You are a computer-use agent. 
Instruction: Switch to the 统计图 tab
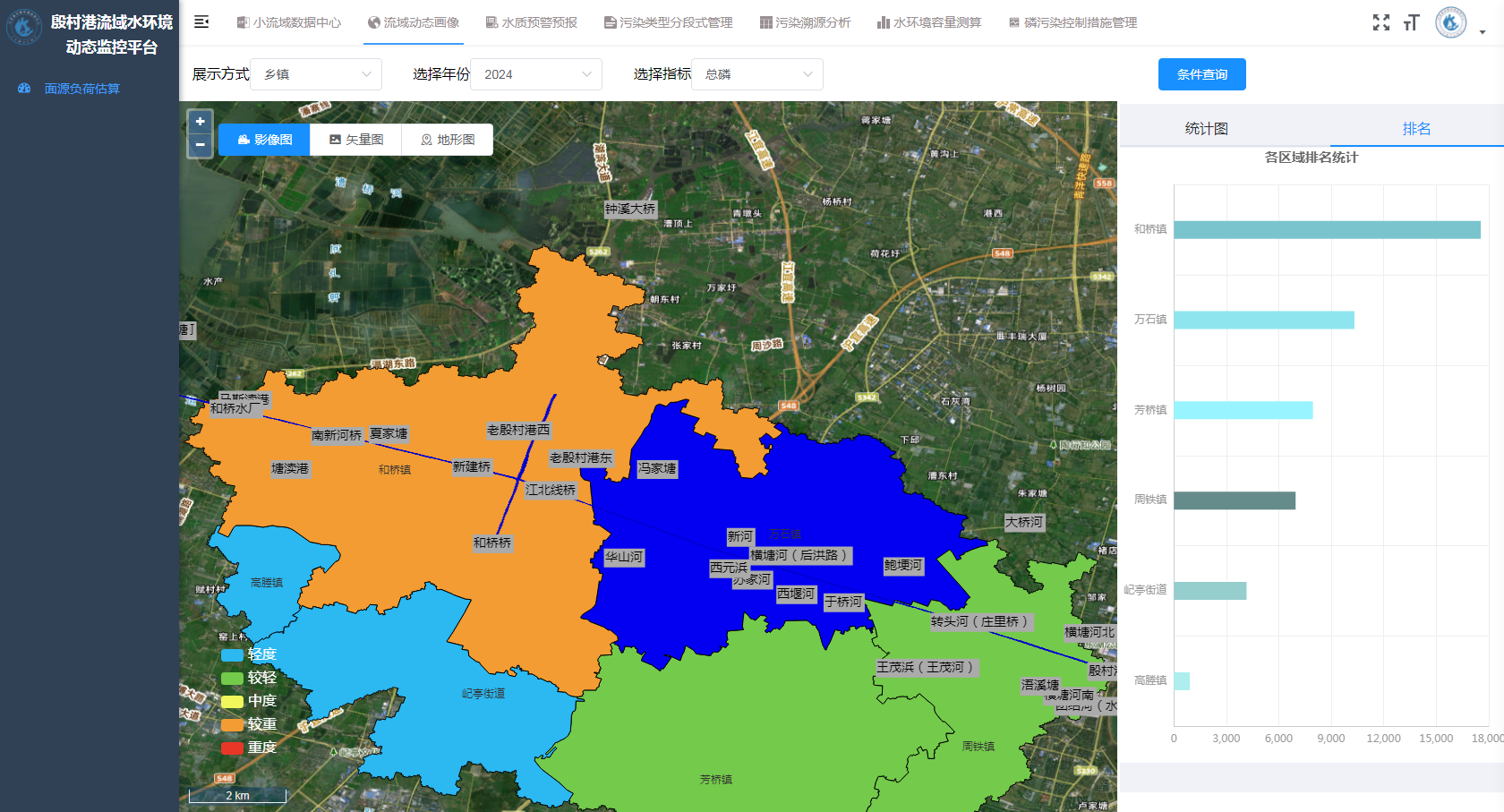point(1206,129)
